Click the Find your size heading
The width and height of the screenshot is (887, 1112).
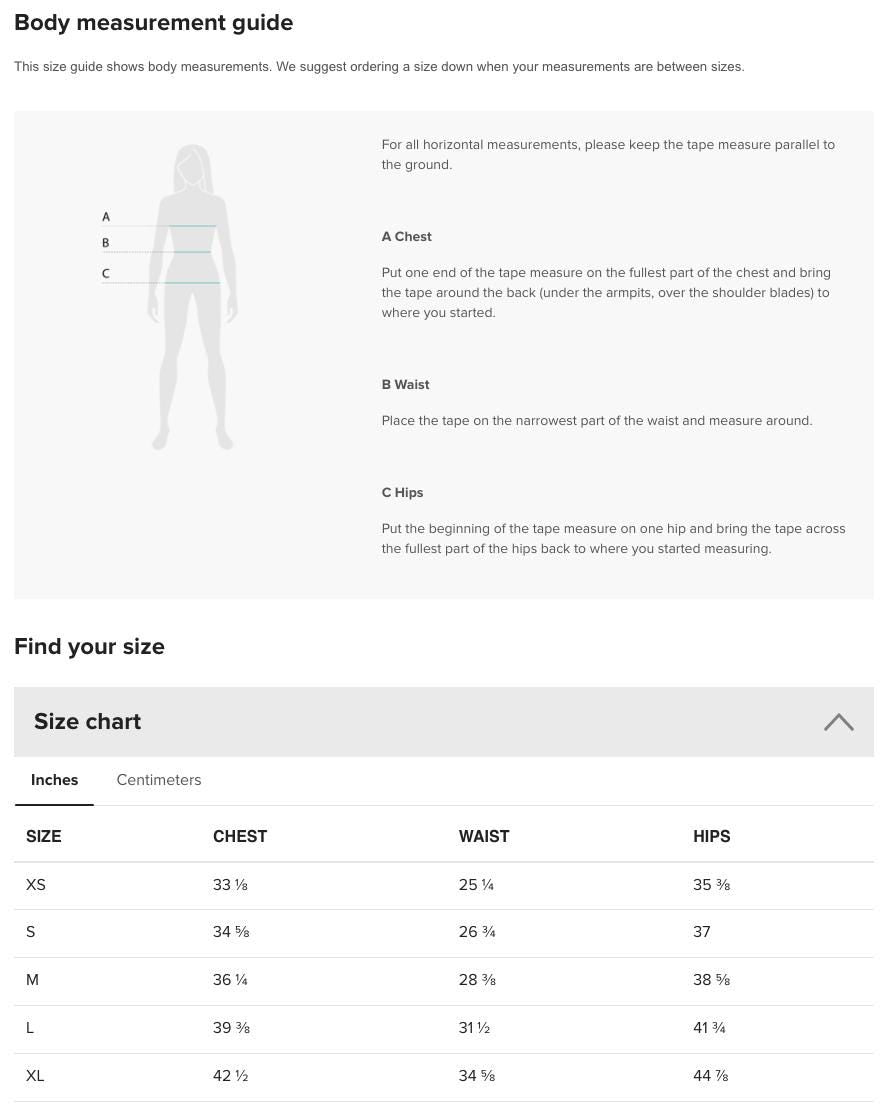tap(89, 647)
